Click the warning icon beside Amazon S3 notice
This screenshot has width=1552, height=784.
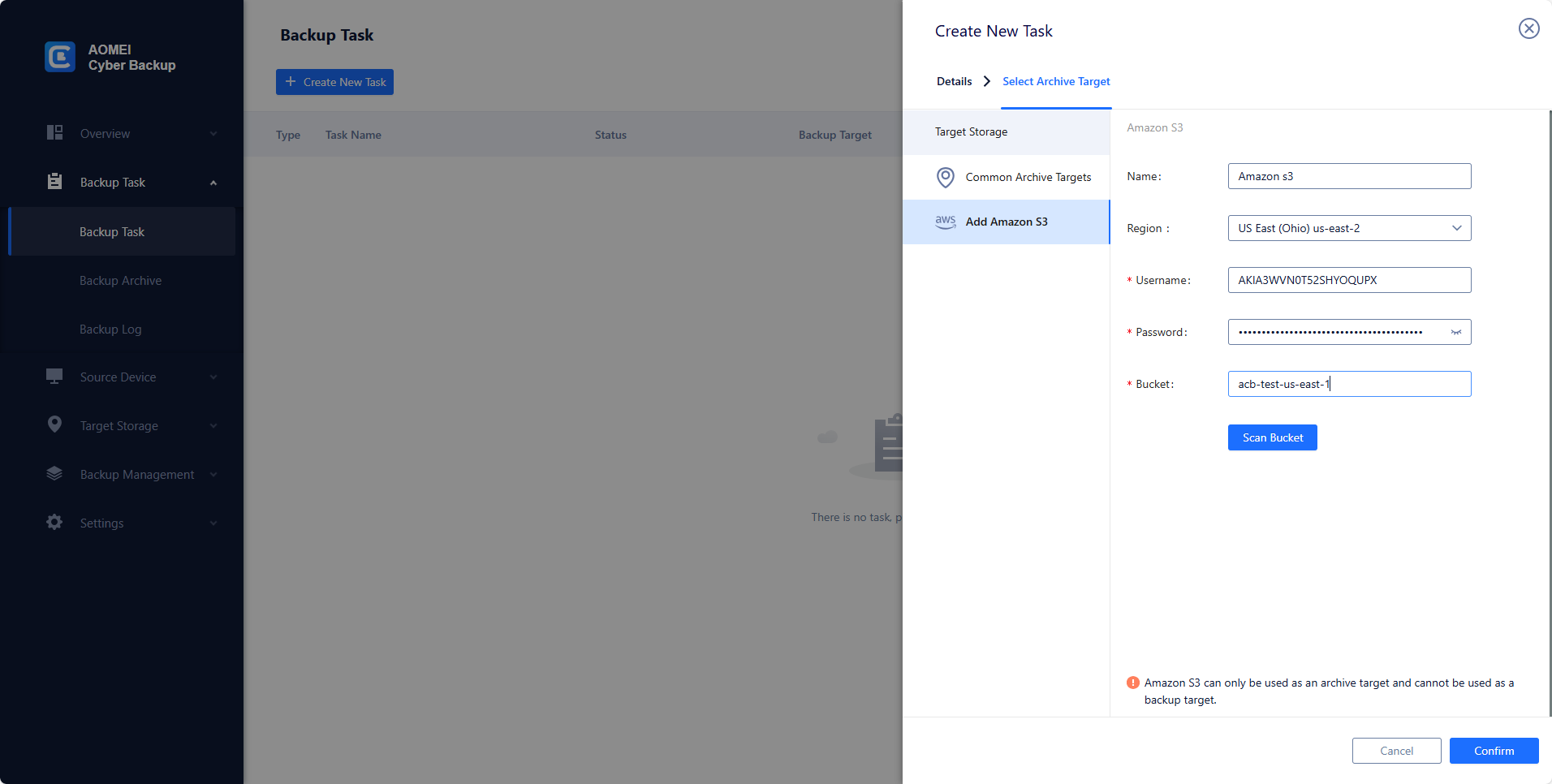[1133, 683]
